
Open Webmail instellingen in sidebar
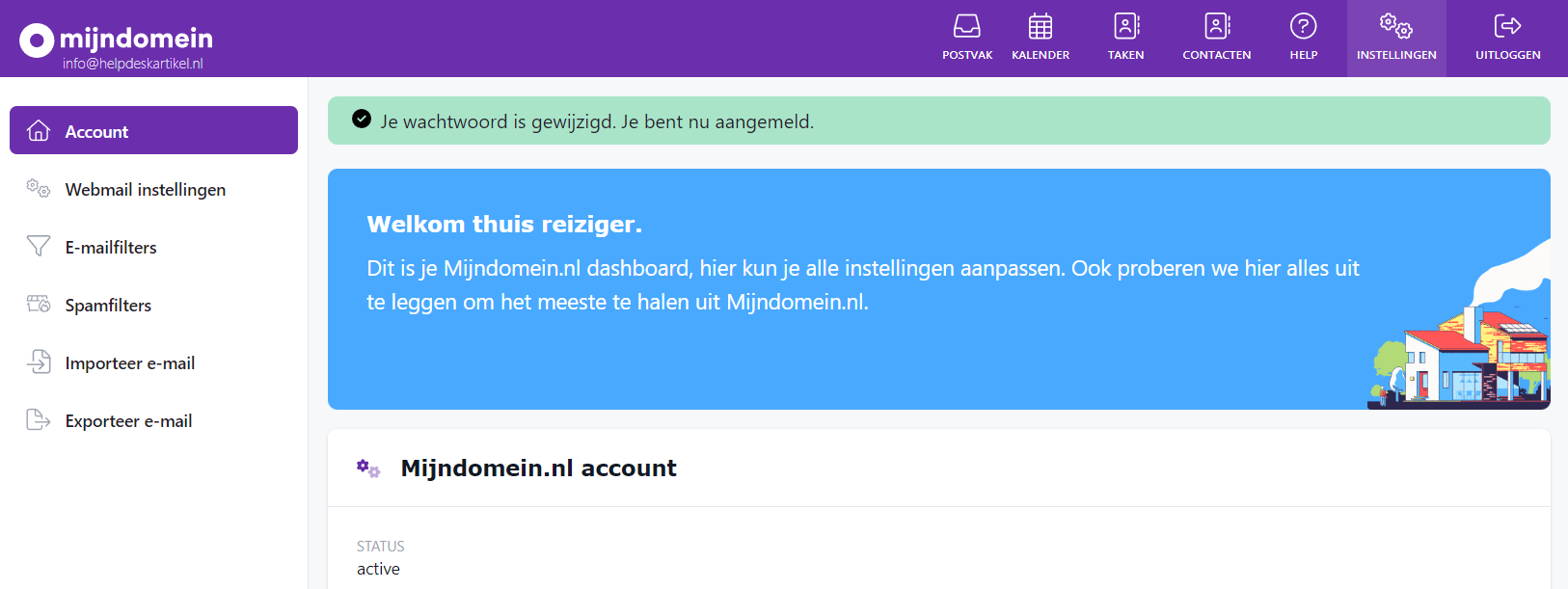(x=145, y=190)
